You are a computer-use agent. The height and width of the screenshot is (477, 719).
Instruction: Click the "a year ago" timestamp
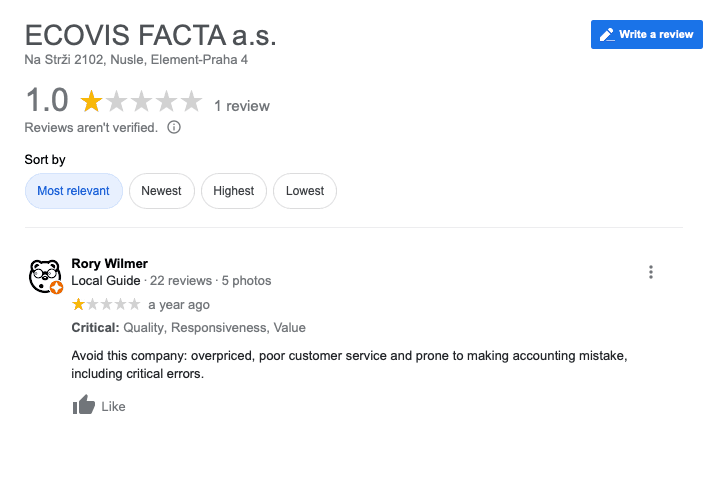(179, 305)
